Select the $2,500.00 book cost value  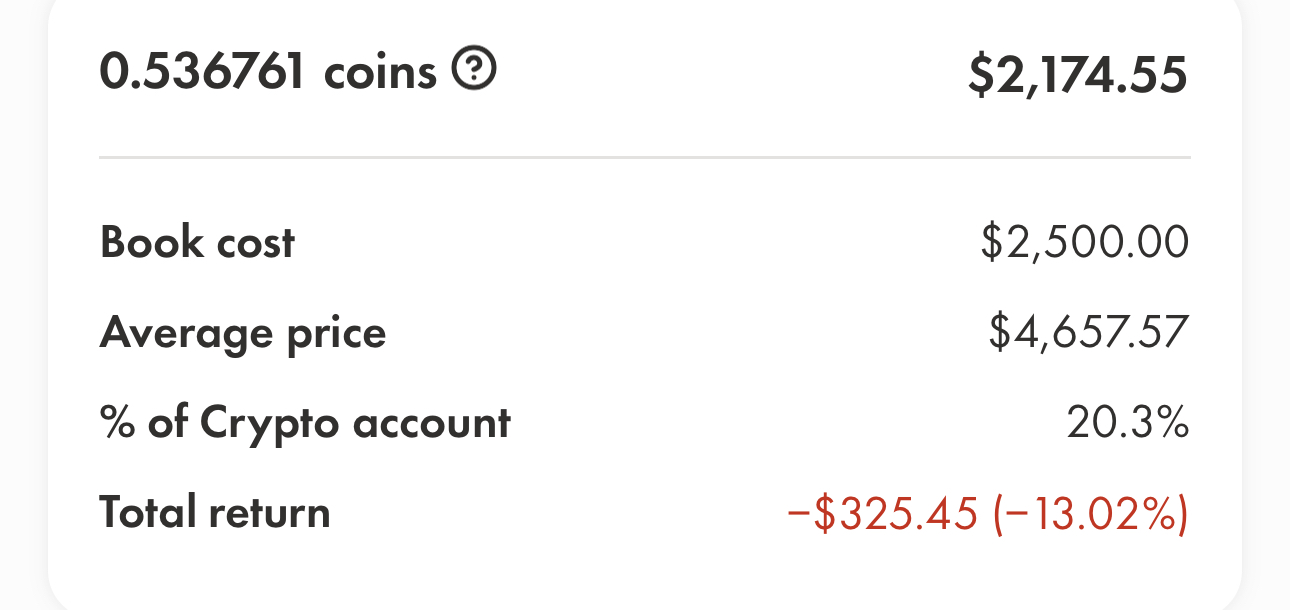tap(1085, 244)
